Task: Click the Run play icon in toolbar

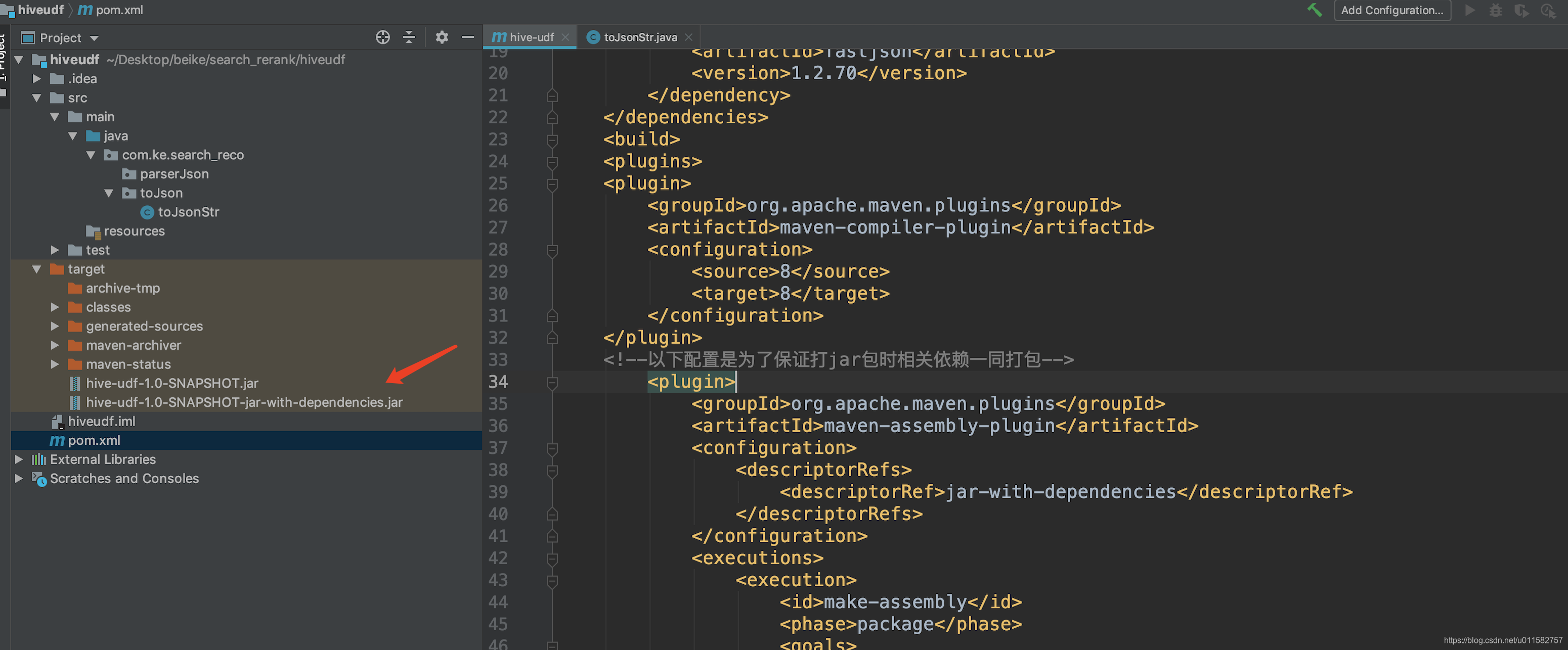Action: [1470, 10]
